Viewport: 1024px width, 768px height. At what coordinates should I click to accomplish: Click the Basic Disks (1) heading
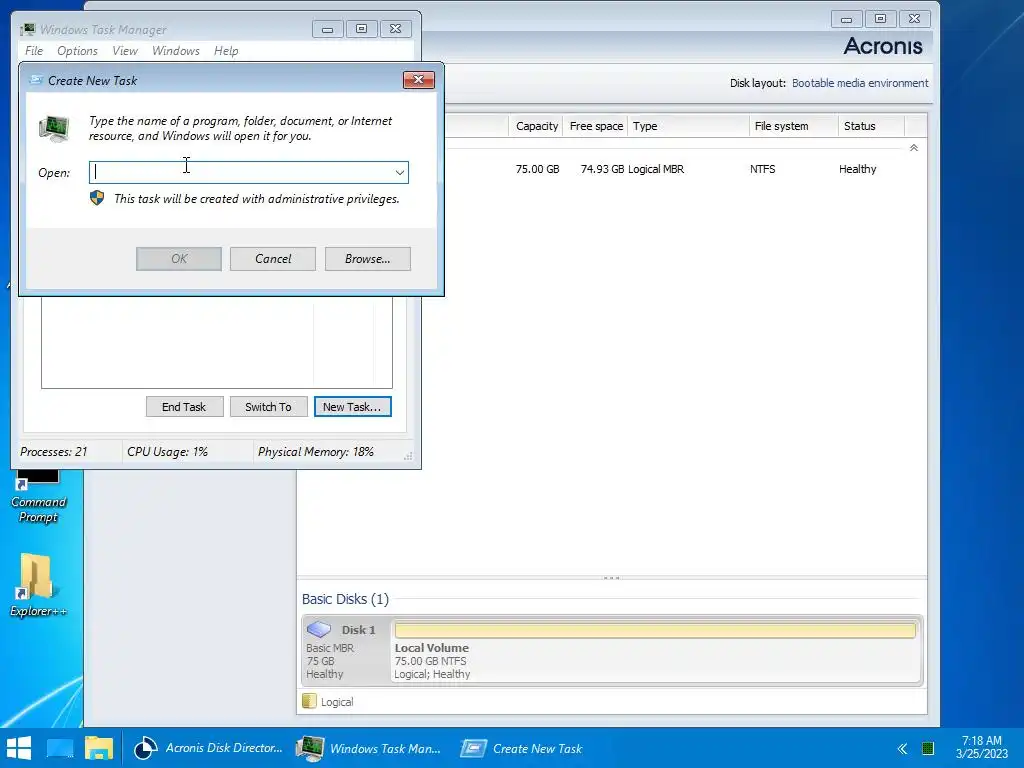click(x=345, y=599)
